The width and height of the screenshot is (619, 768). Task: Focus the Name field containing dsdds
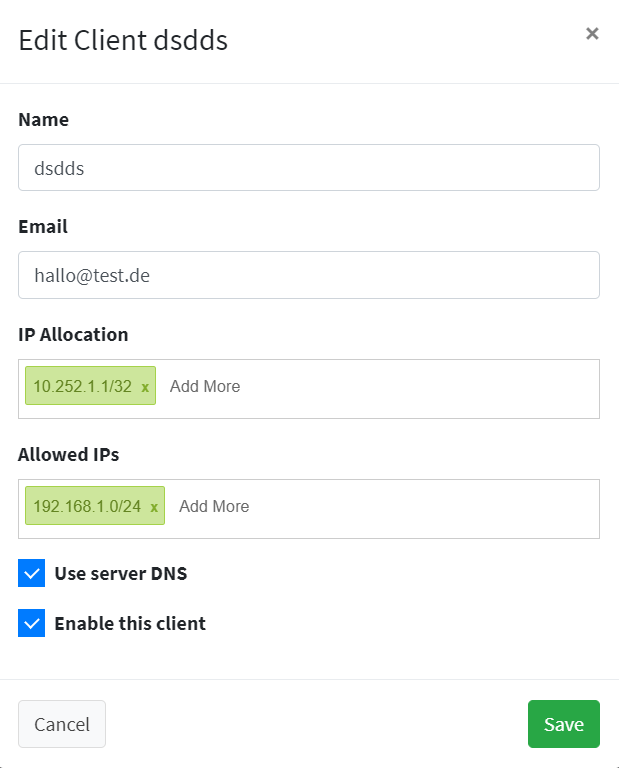click(309, 168)
